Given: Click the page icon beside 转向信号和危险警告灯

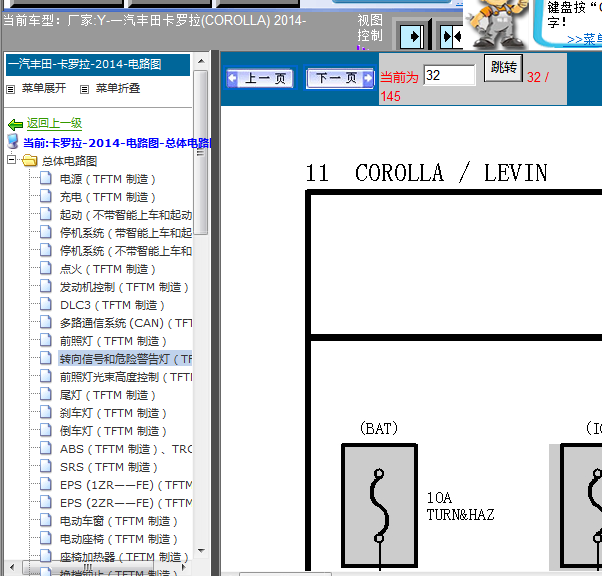Looking at the screenshot, I should point(46,358).
